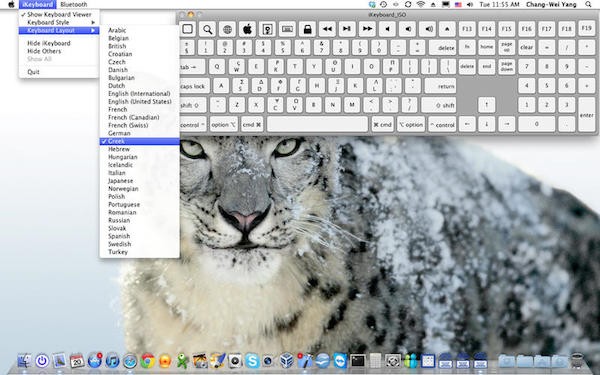600x375 pixels.
Task: Open VirtualBox from the Dock
Action: click(287, 360)
